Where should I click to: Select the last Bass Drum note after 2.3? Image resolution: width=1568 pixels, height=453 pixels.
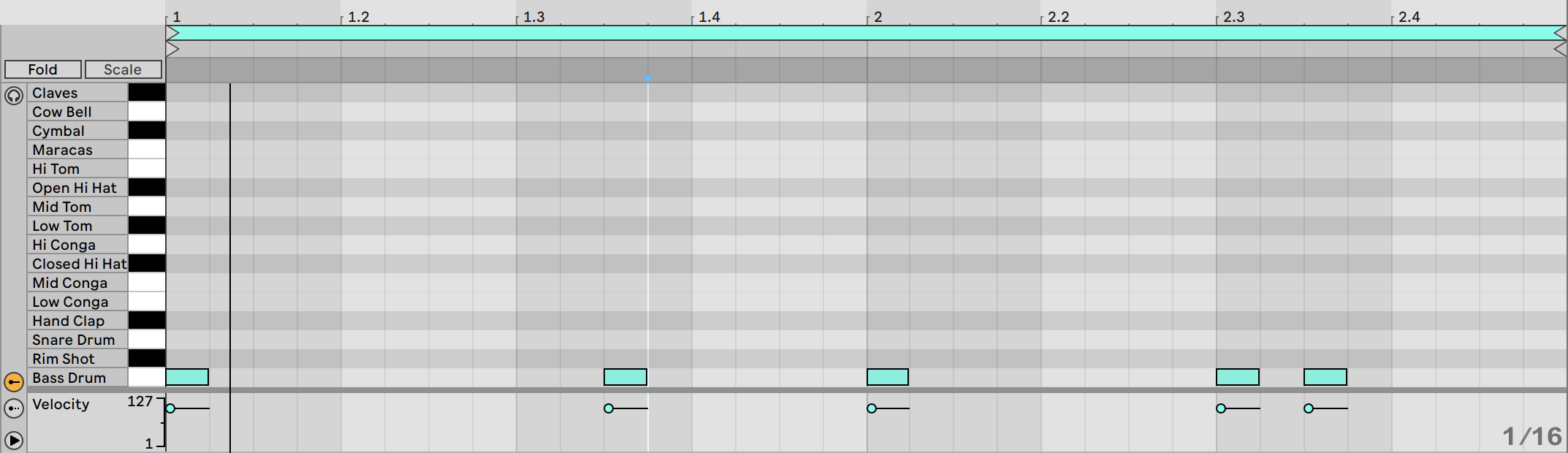tap(1325, 377)
